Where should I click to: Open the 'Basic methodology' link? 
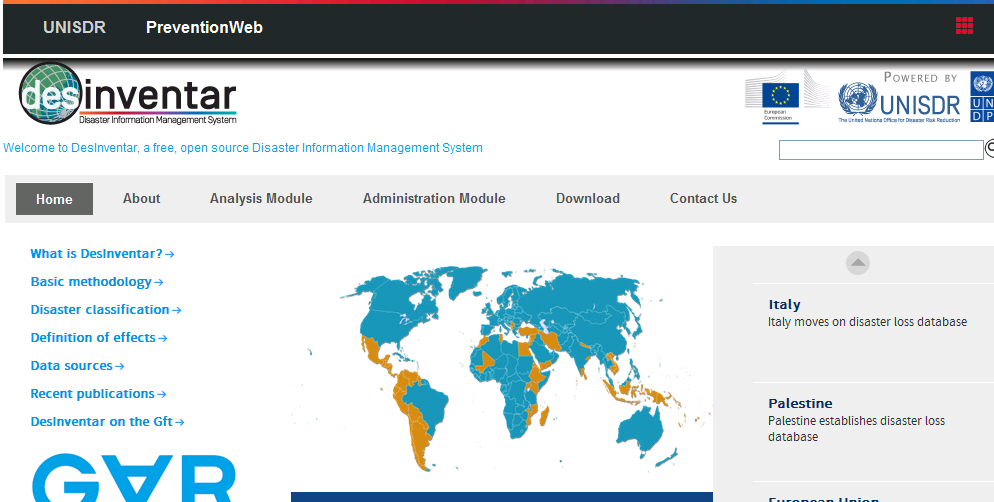(x=97, y=281)
